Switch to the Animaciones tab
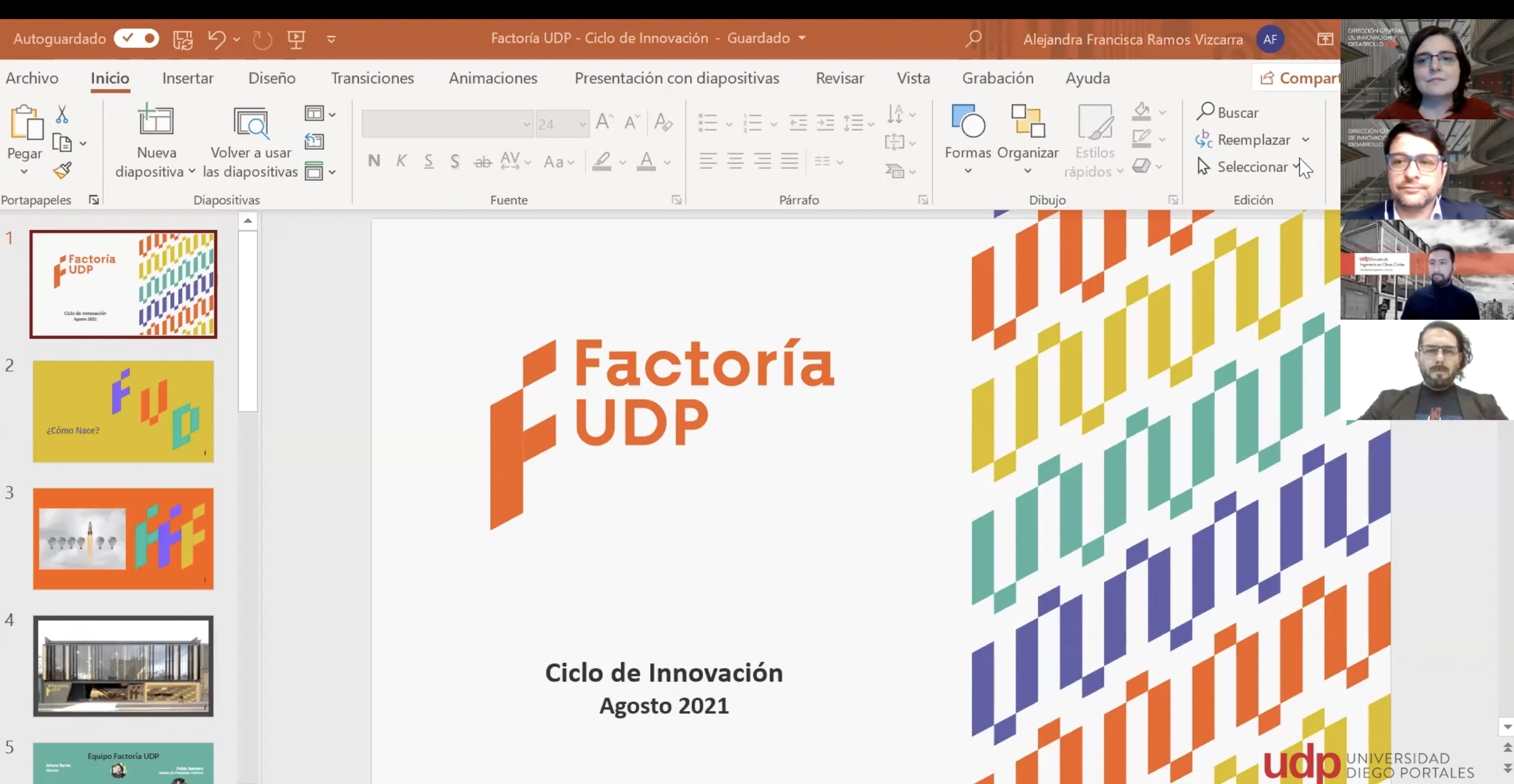The width and height of the screenshot is (1514, 784). 493,78
